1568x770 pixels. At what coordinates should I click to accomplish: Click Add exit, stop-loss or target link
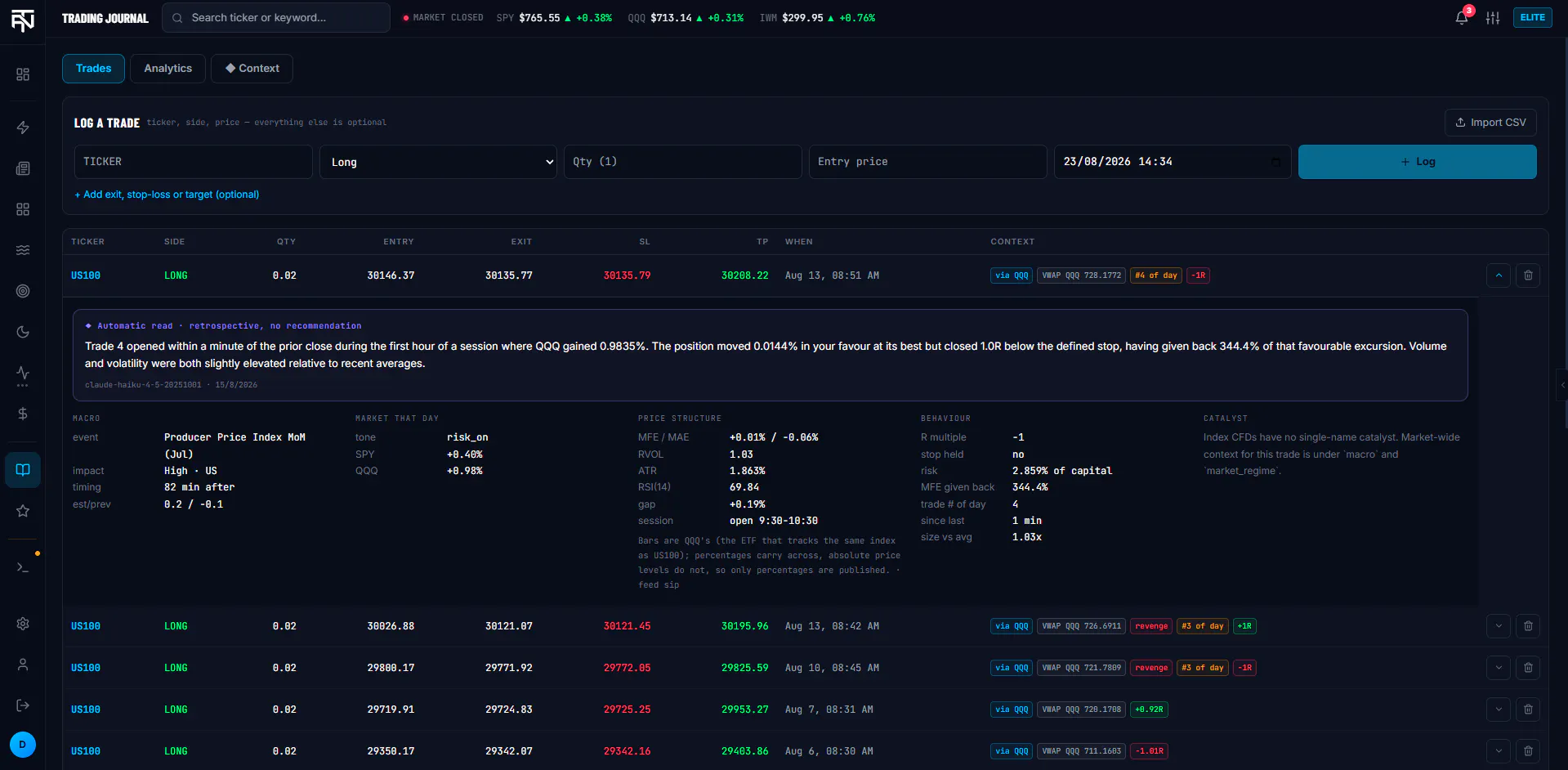coord(167,195)
